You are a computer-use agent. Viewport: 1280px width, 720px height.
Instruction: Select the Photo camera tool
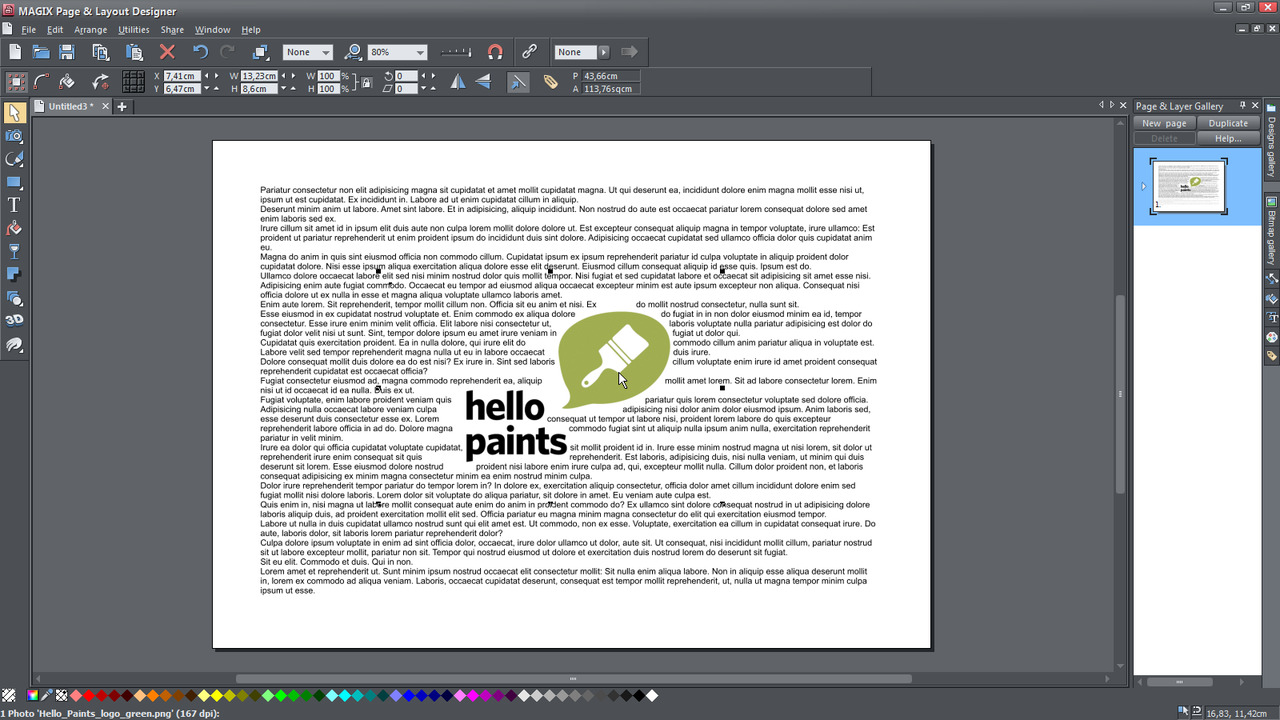coord(14,136)
